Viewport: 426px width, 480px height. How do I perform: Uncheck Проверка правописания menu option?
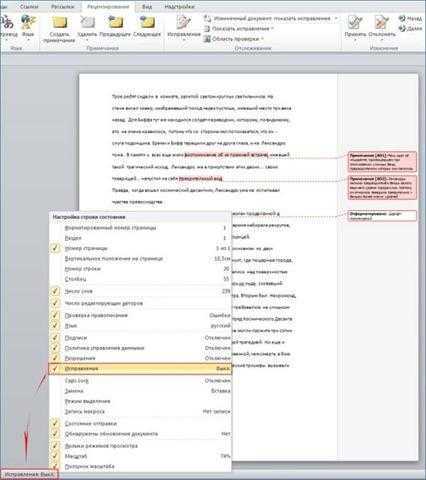tap(140, 315)
